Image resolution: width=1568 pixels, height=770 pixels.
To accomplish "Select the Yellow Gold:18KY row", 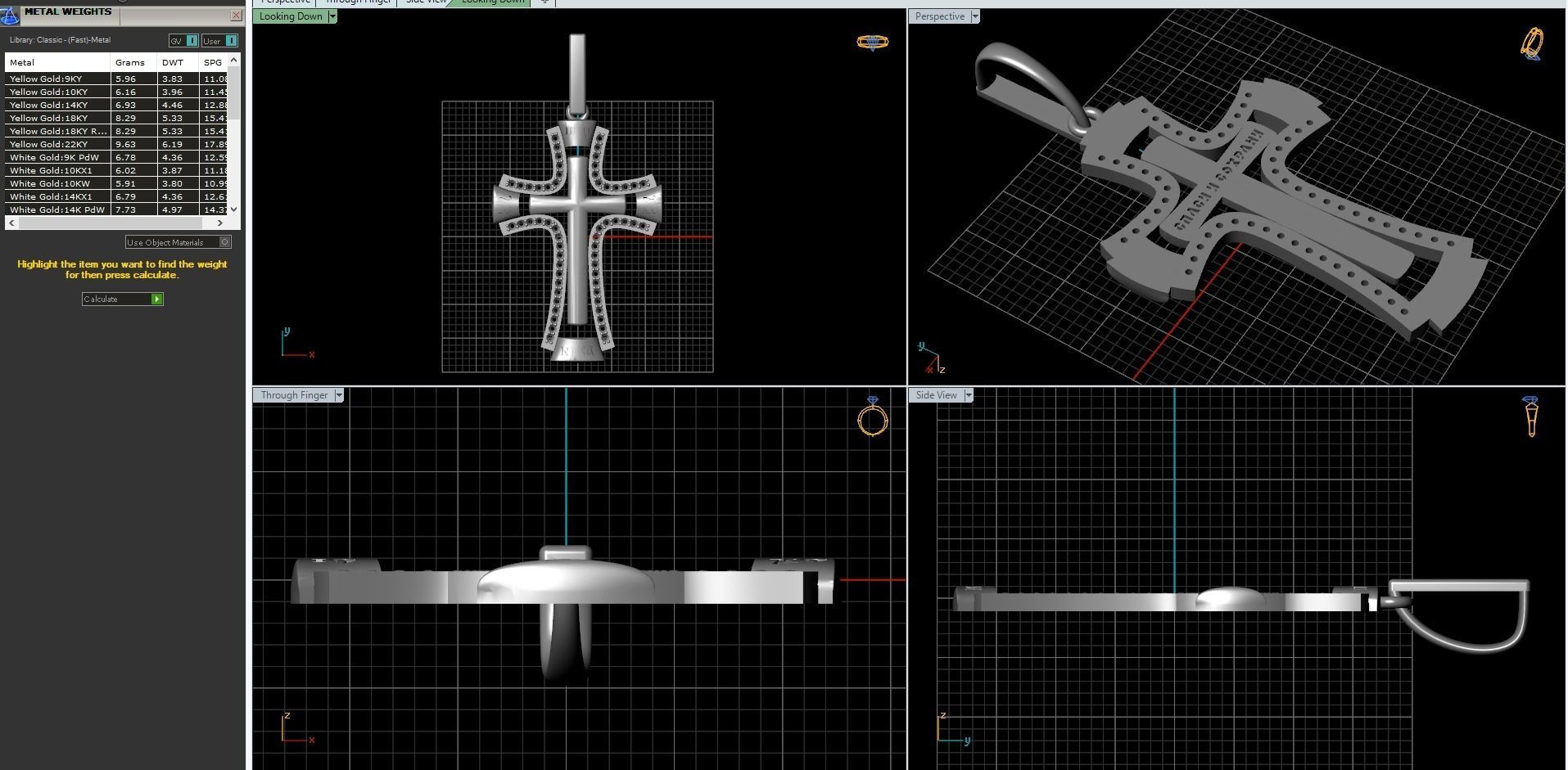I will [116, 118].
